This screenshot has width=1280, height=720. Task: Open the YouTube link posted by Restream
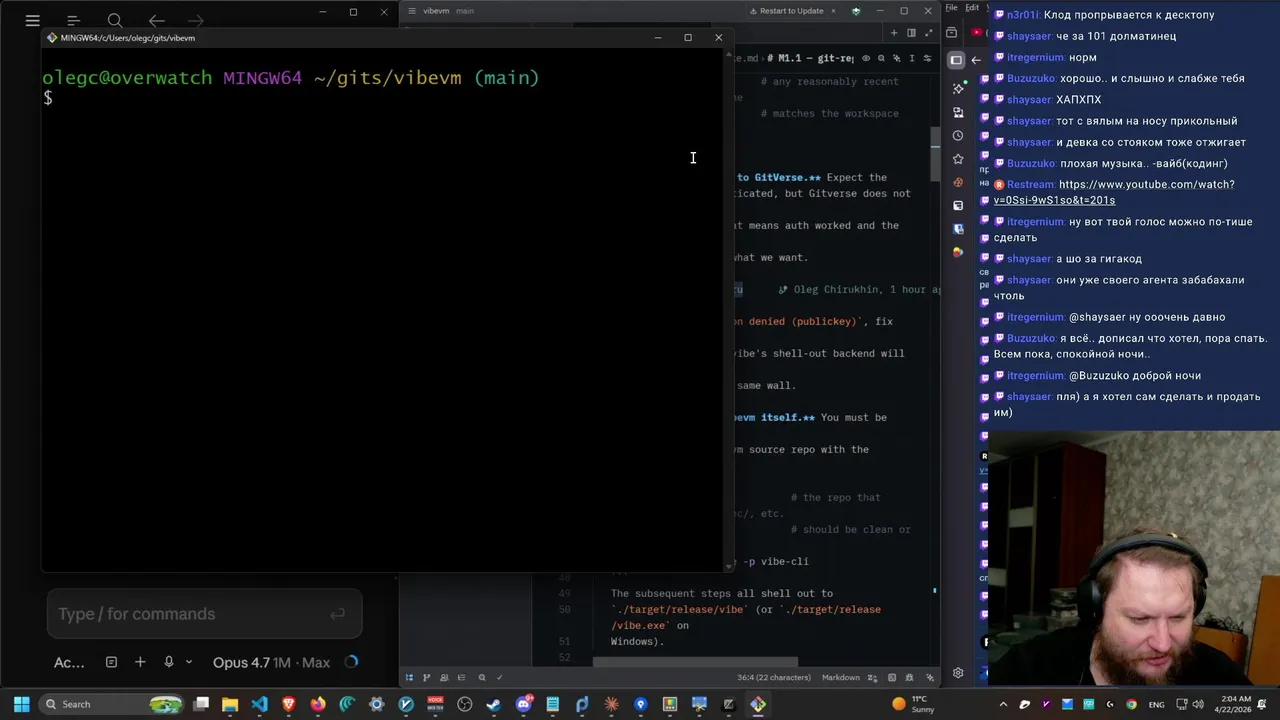tap(1114, 192)
